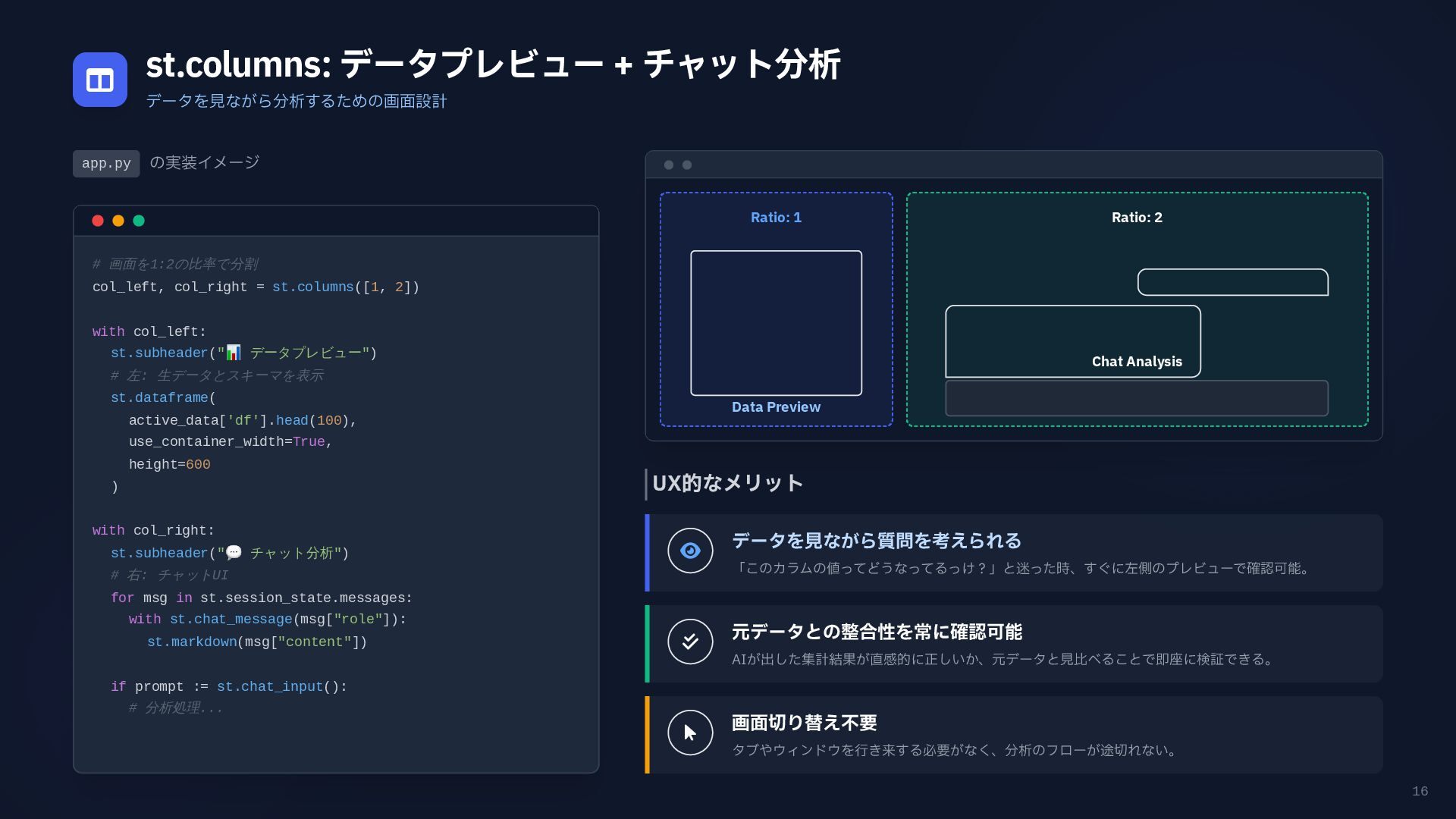Click the Chat Analysis message bubble
The height and width of the screenshot is (819, 1456).
pos(1072,341)
